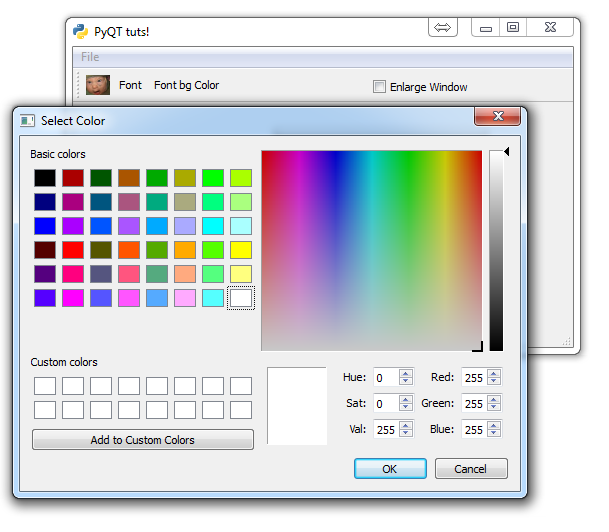Image resolution: width=609 pixels, height=532 pixels.
Task: Click the brightness luminance slider bar
Action: (x=496, y=250)
